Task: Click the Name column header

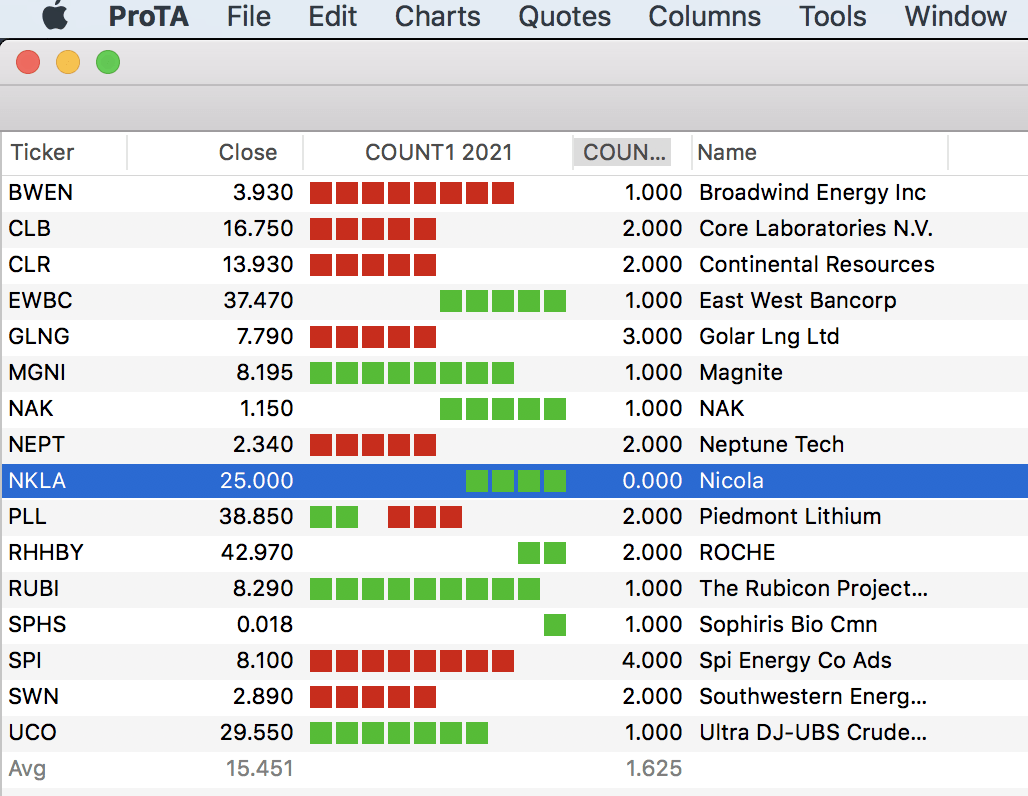Action: coord(727,153)
